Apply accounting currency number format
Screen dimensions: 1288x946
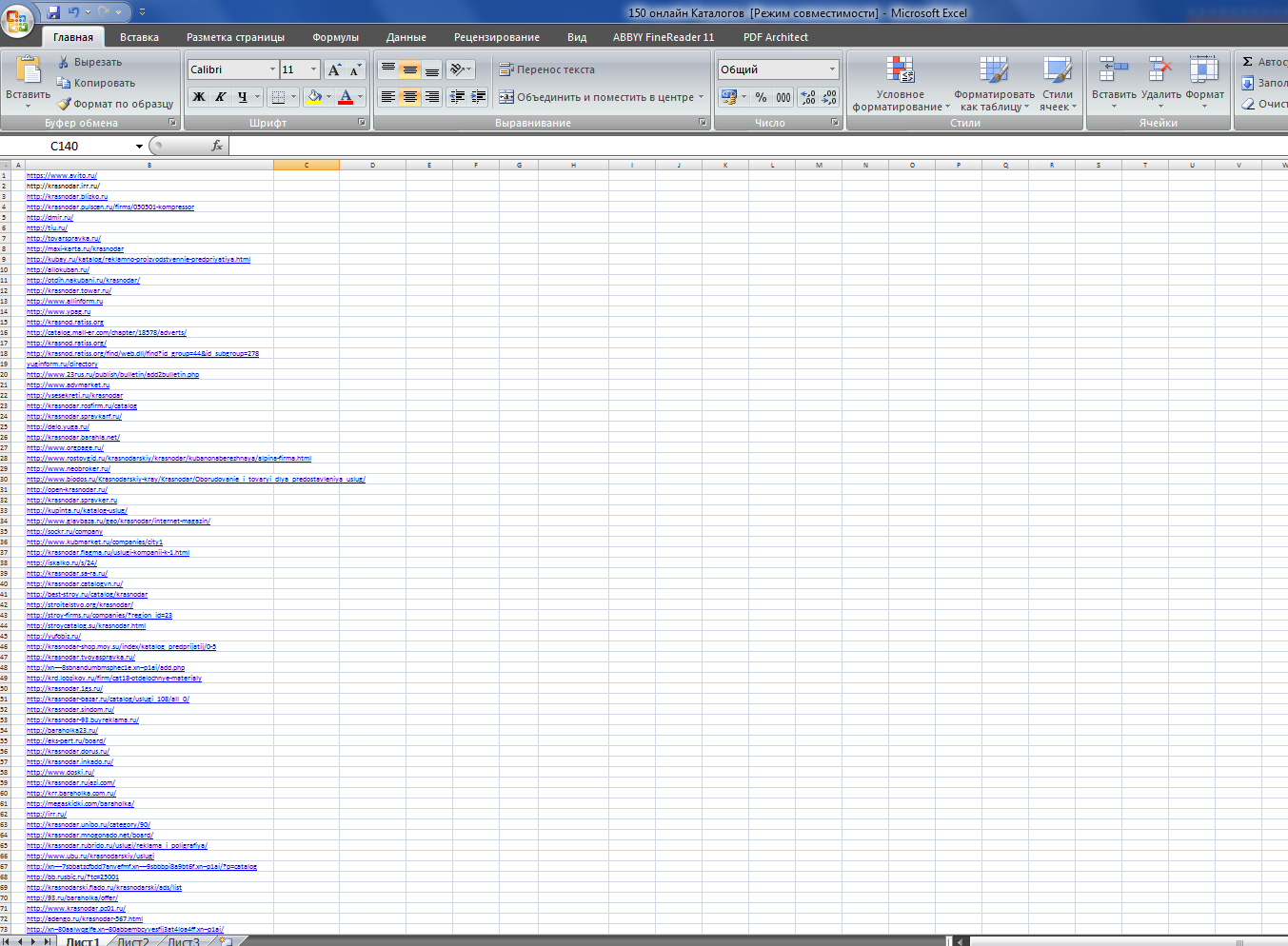[x=729, y=97]
